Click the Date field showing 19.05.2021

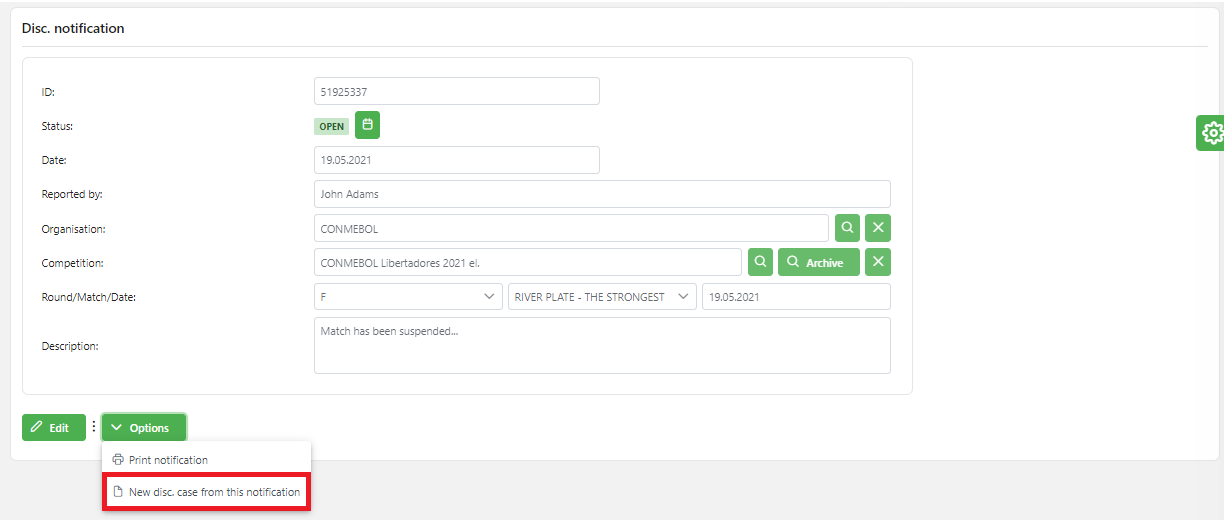pyautogui.click(x=456, y=160)
